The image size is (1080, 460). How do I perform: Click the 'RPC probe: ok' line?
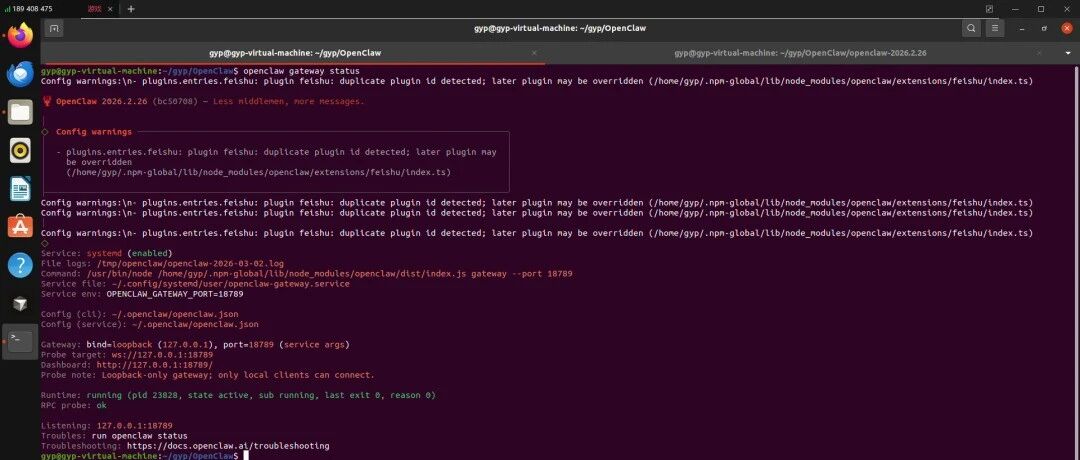[x=74, y=406]
